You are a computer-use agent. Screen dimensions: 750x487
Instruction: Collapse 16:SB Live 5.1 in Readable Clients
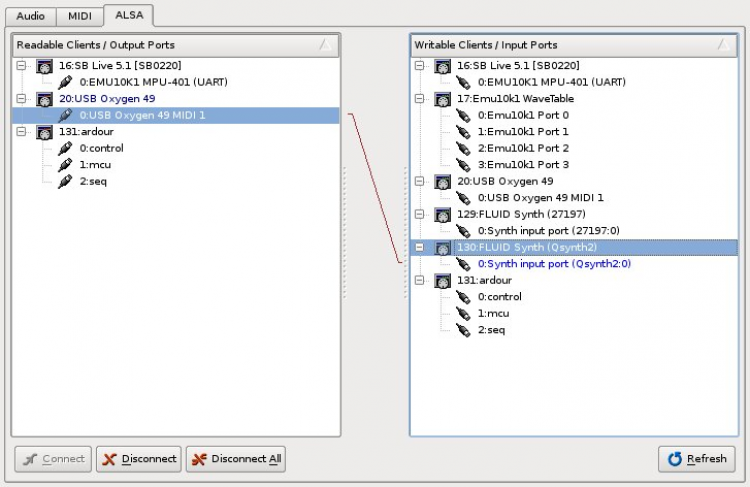pos(21,65)
